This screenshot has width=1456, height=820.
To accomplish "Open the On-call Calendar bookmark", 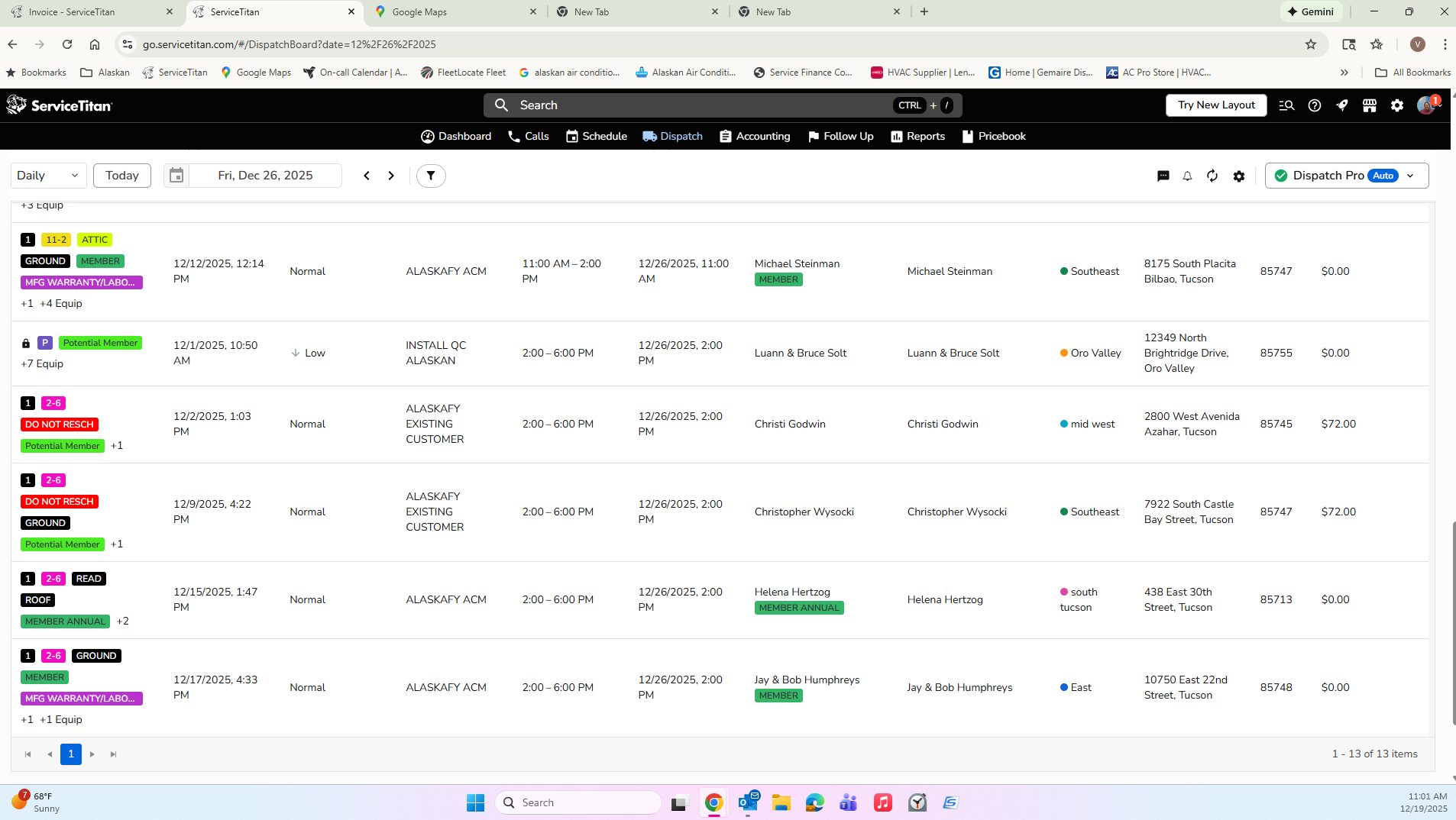I will [x=355, y=73].
